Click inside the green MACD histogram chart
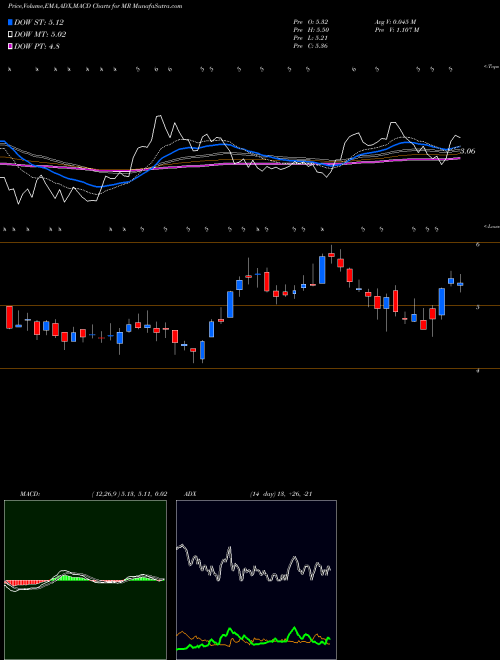 (x=85, y=580)
